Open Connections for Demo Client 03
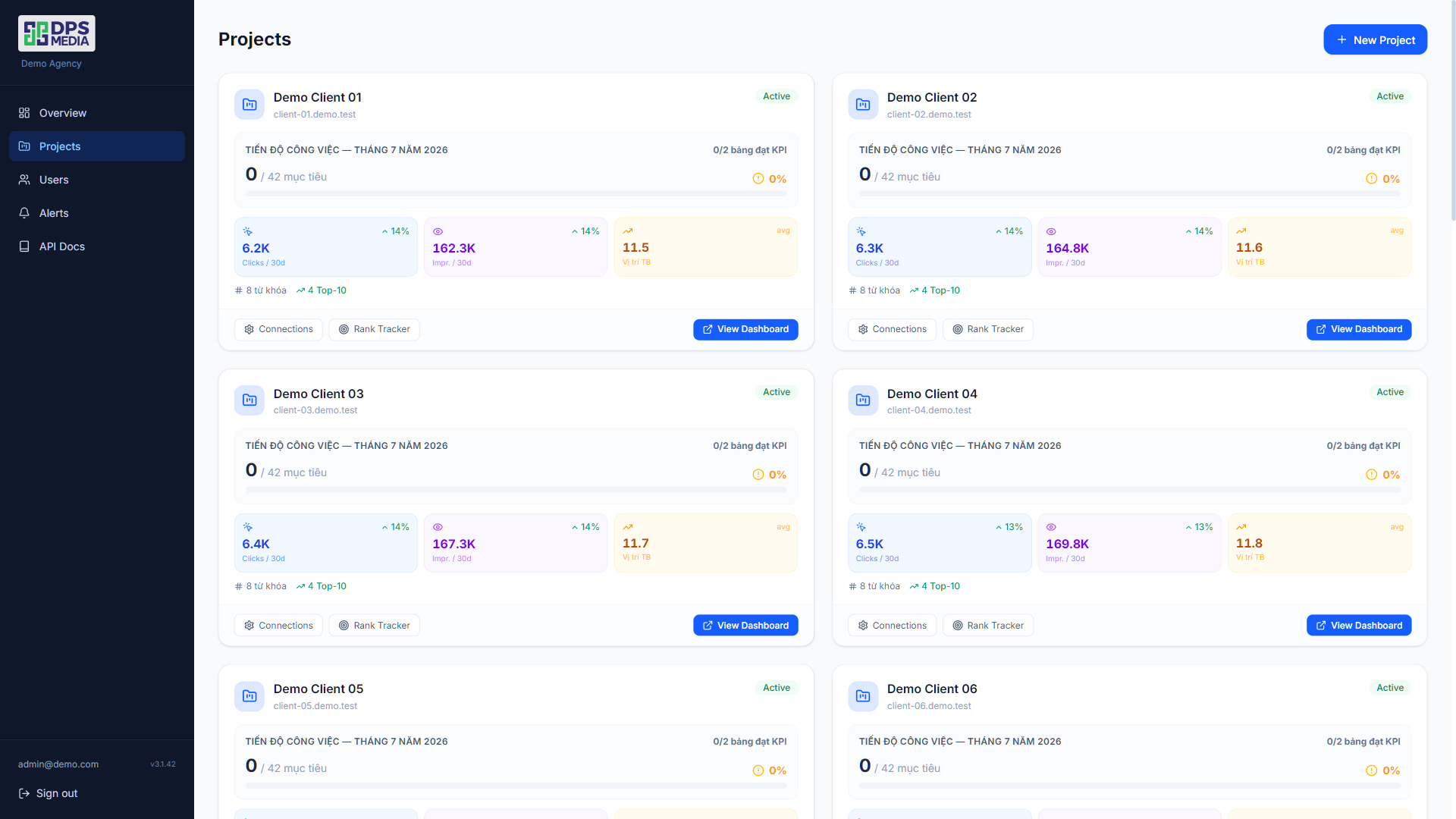1456x819 pixels. click(x=278, y=626)
